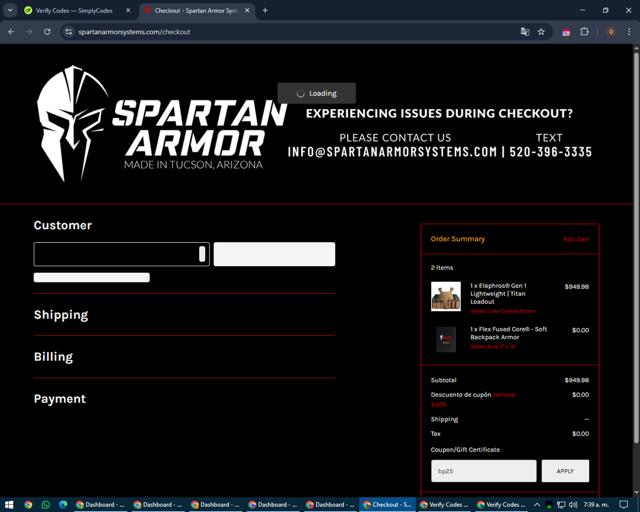
Task: Switch to the Checkout window taskbar button
Action: [x=387, y=505]
